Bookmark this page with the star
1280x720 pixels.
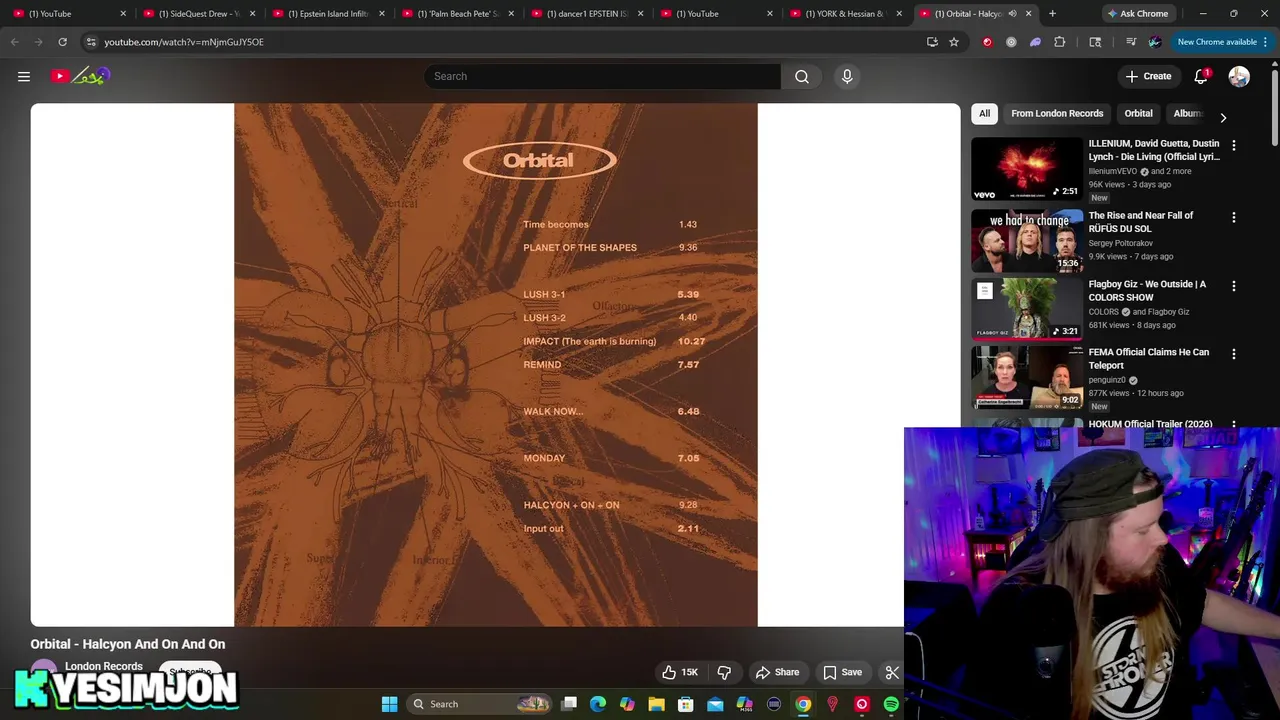(x=954, y=42)
